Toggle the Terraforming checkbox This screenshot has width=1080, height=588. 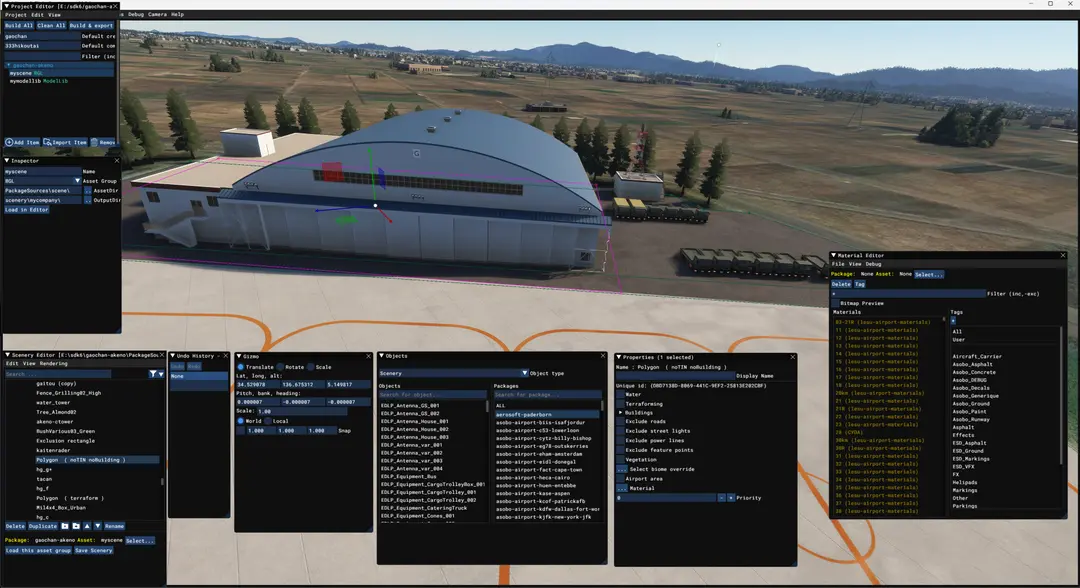[x=621, y=404]
